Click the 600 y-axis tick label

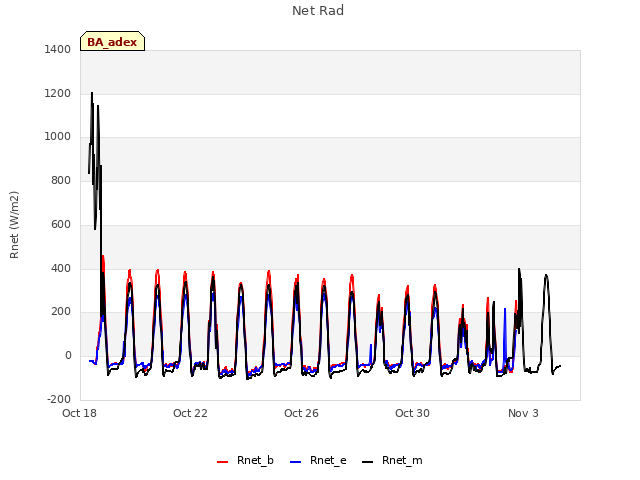[x=61, y=224]
